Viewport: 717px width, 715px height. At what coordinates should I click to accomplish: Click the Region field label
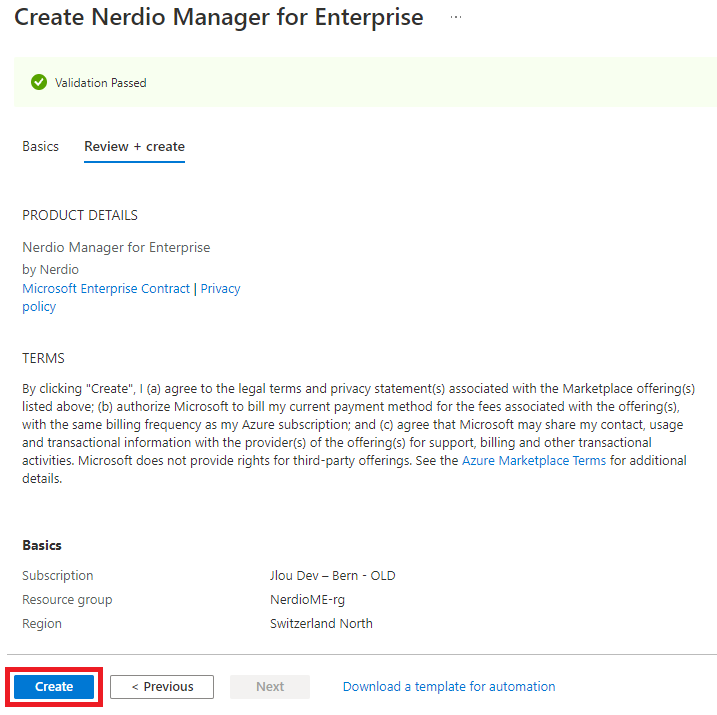(x=42, y=624)
